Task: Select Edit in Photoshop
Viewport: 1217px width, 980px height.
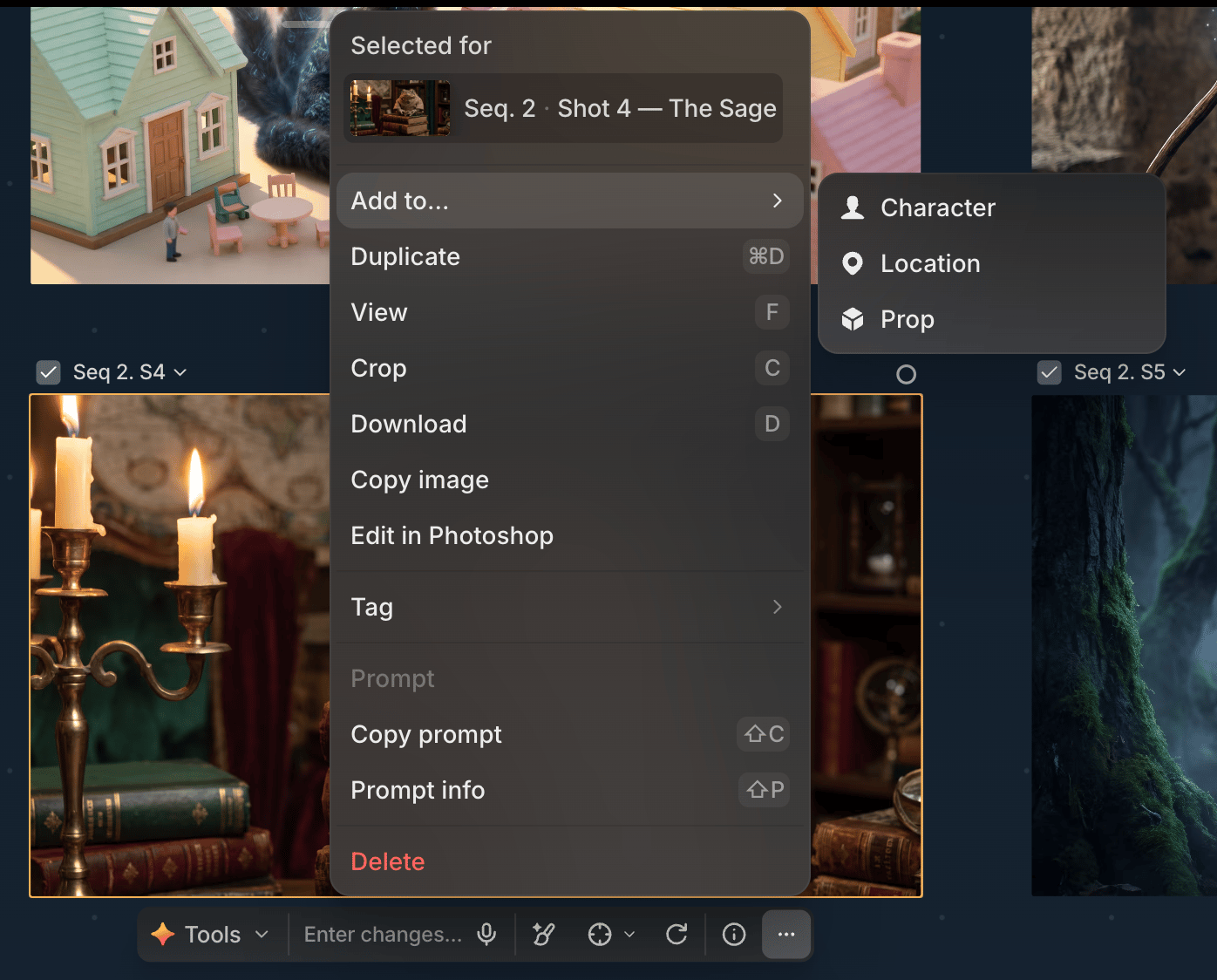Action: tap(569, 535)
